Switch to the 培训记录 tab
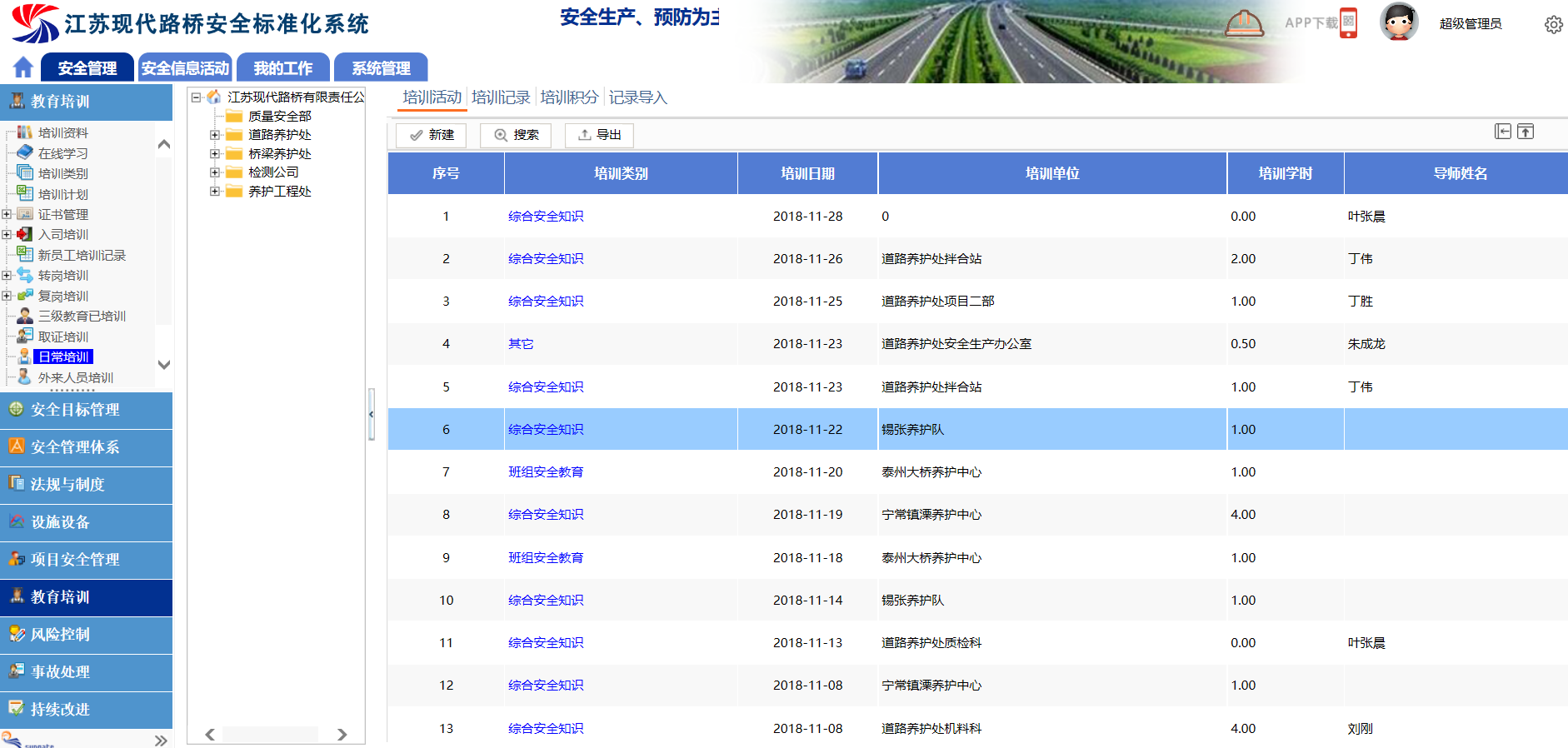The height and width of the screenshot is (748, 1568). [x=501, y=97]
